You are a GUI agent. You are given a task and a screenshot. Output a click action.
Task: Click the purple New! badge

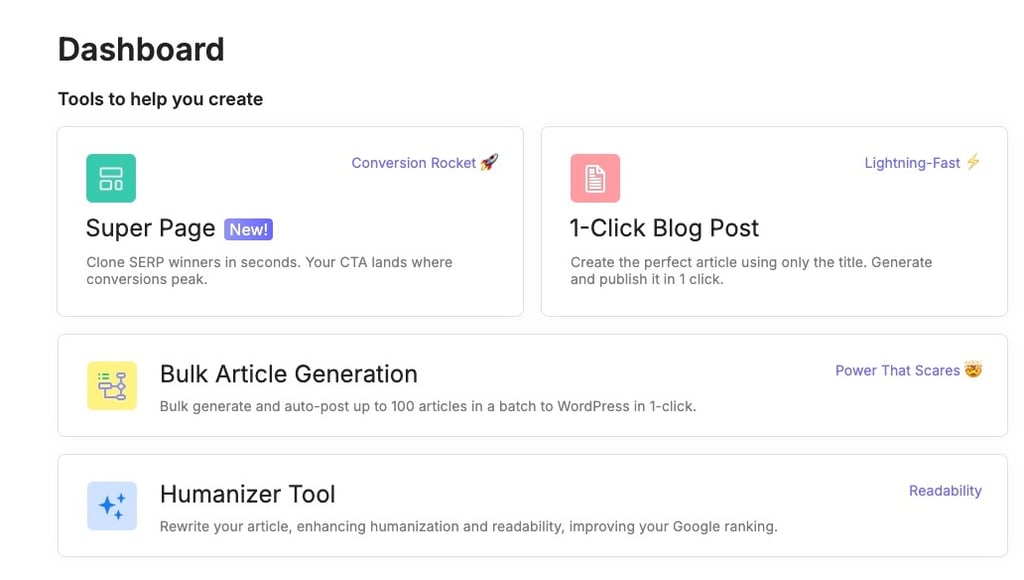pyautogui.click(x=248, y=229)
